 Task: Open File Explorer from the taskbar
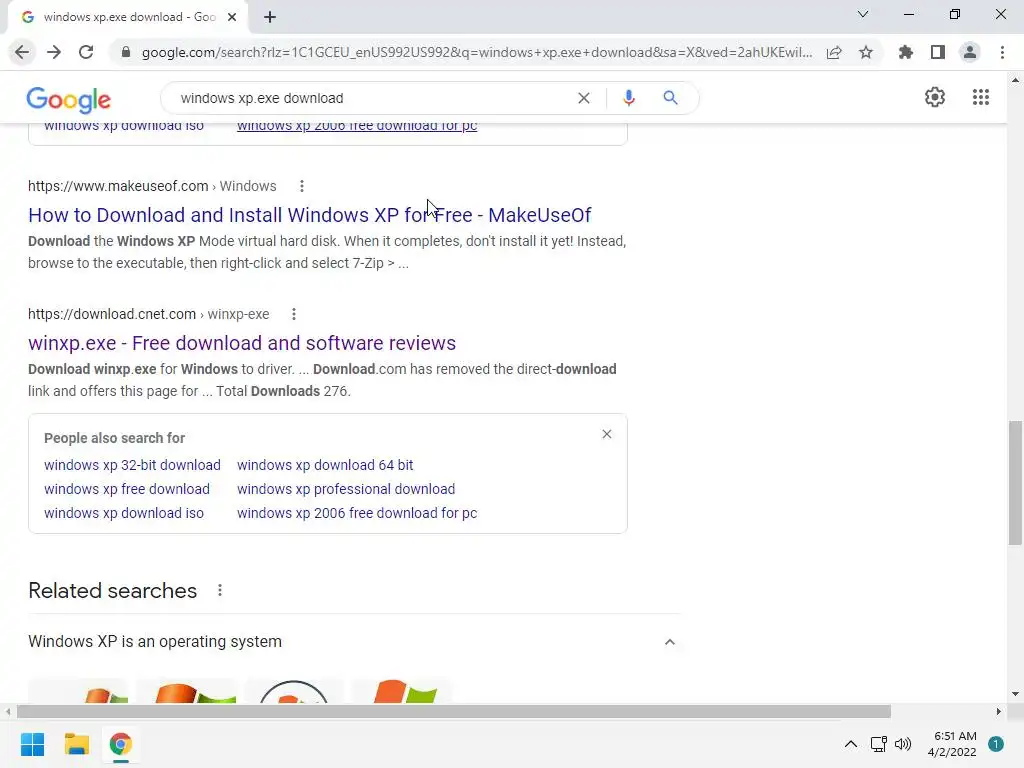(76, 744)
